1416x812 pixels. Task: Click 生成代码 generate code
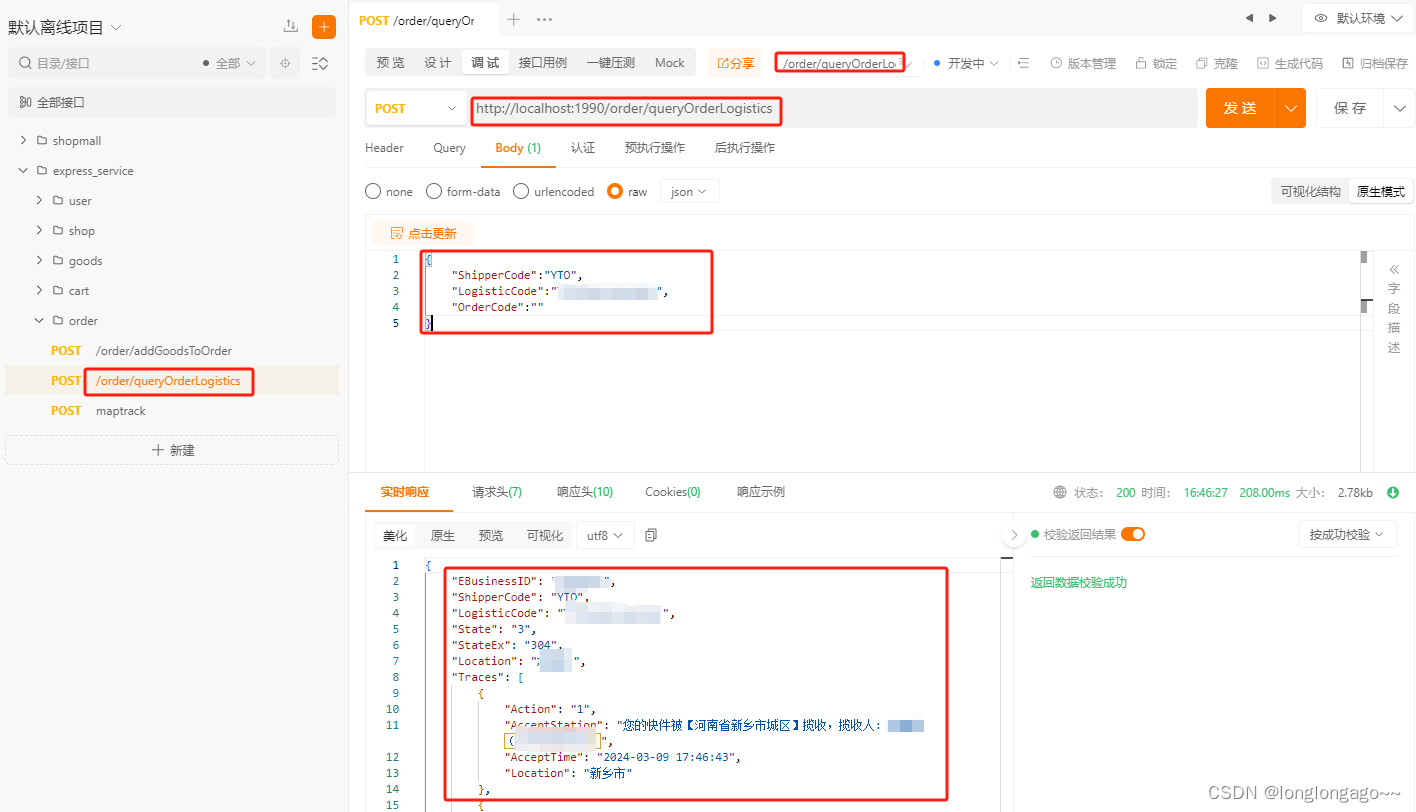[1290, 63]
